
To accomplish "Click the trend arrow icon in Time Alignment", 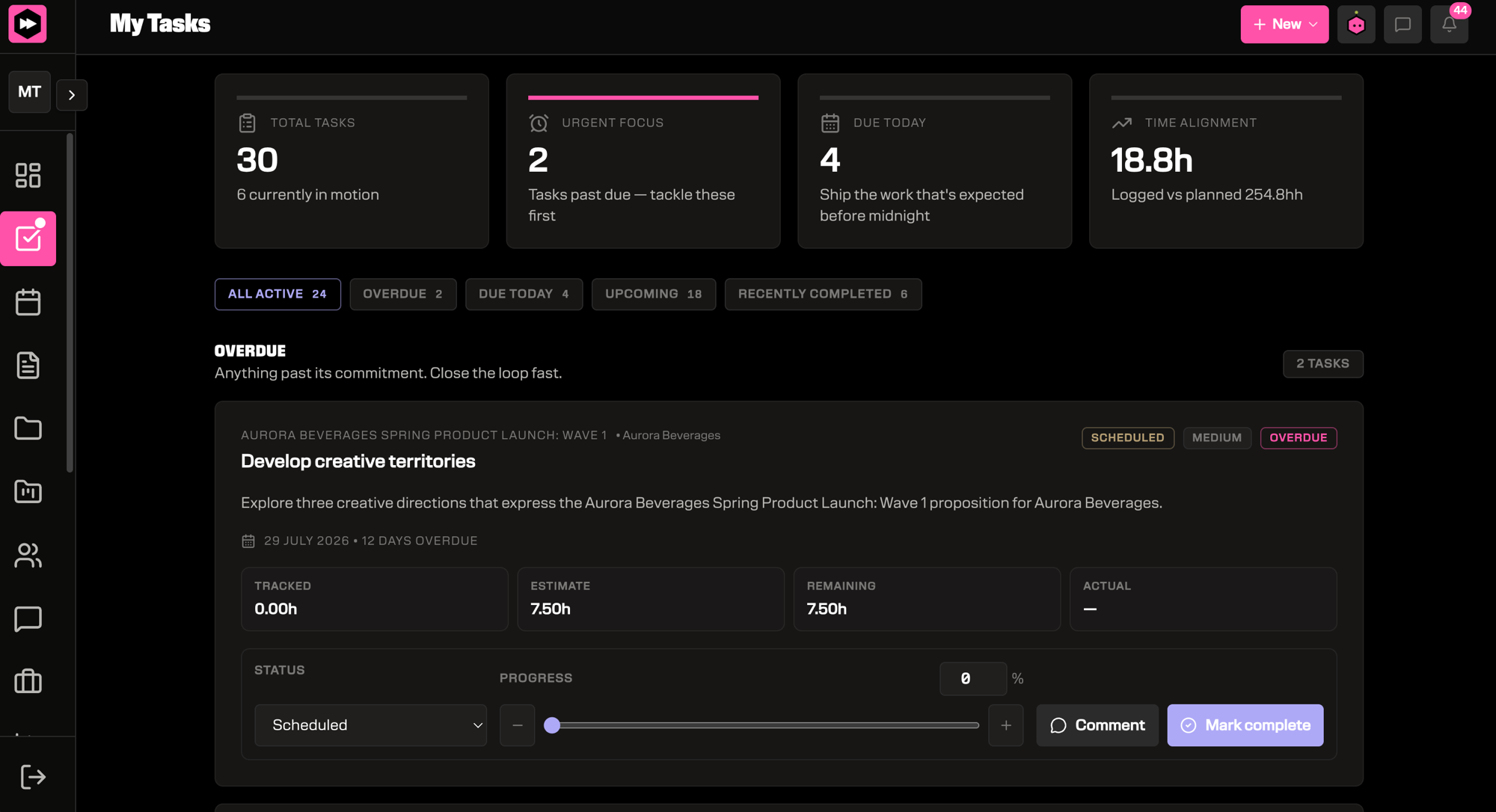I will [1121, 123].
